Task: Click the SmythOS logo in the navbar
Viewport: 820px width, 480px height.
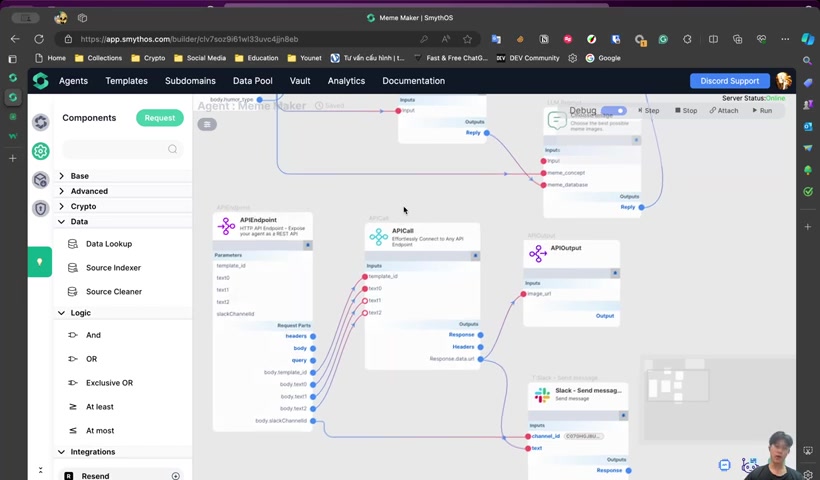Action: tap(41, 81)
